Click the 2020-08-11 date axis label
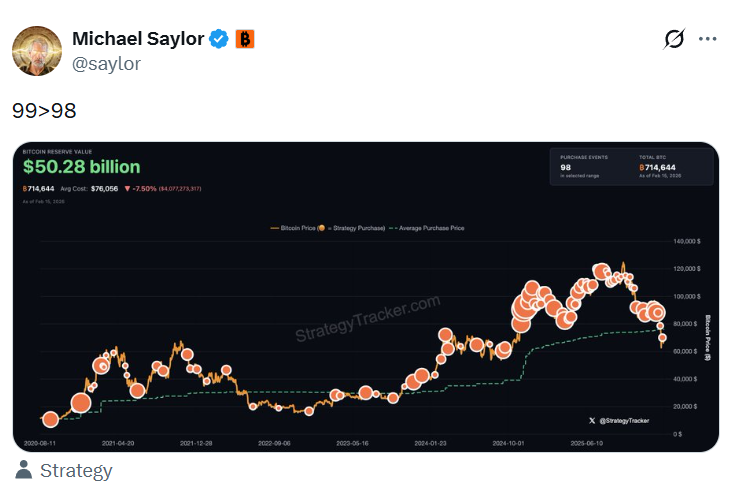This screenshot has width=736, height=493. coord(42,441)
